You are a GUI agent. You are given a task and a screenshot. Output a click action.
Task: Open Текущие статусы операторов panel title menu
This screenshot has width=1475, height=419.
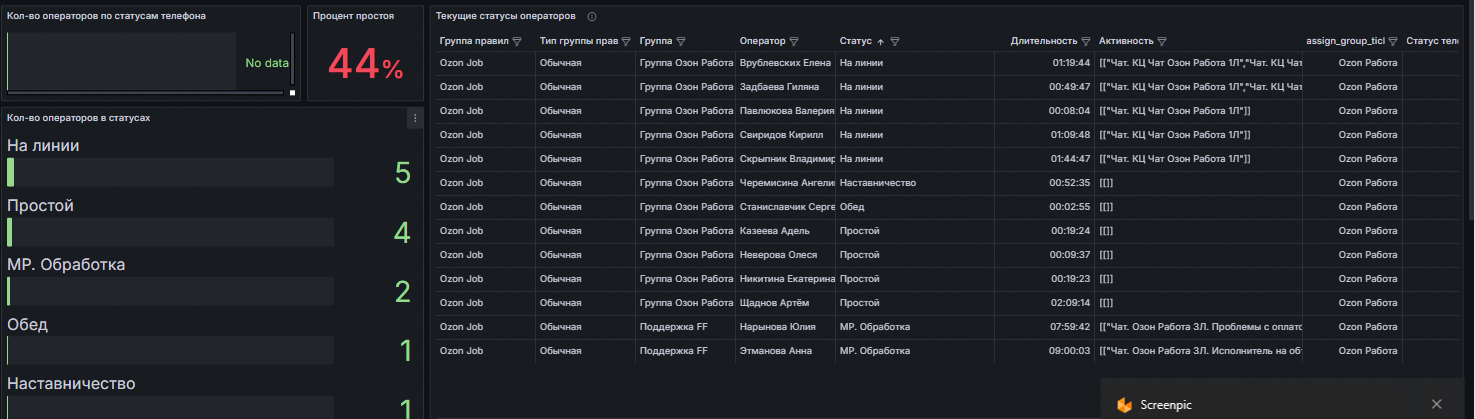505,17
